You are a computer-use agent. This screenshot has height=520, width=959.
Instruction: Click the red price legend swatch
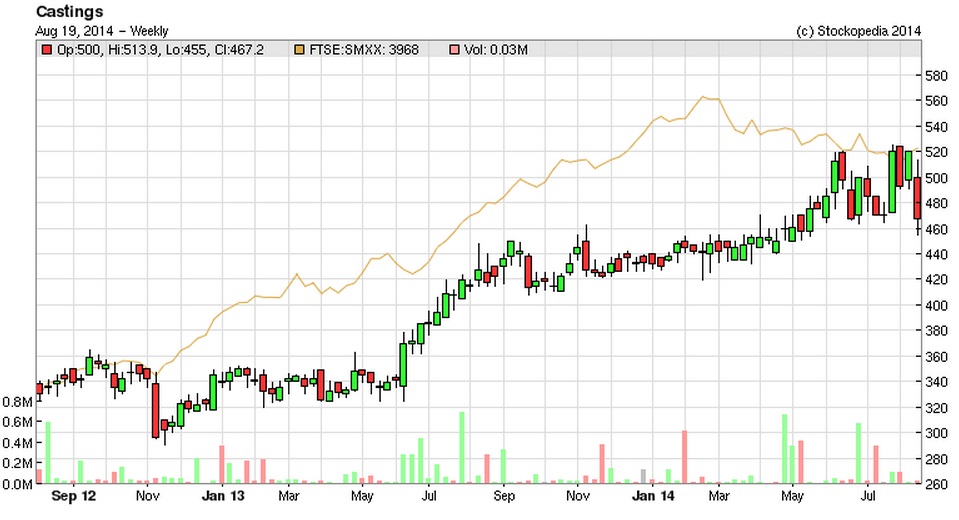(46, 50)
